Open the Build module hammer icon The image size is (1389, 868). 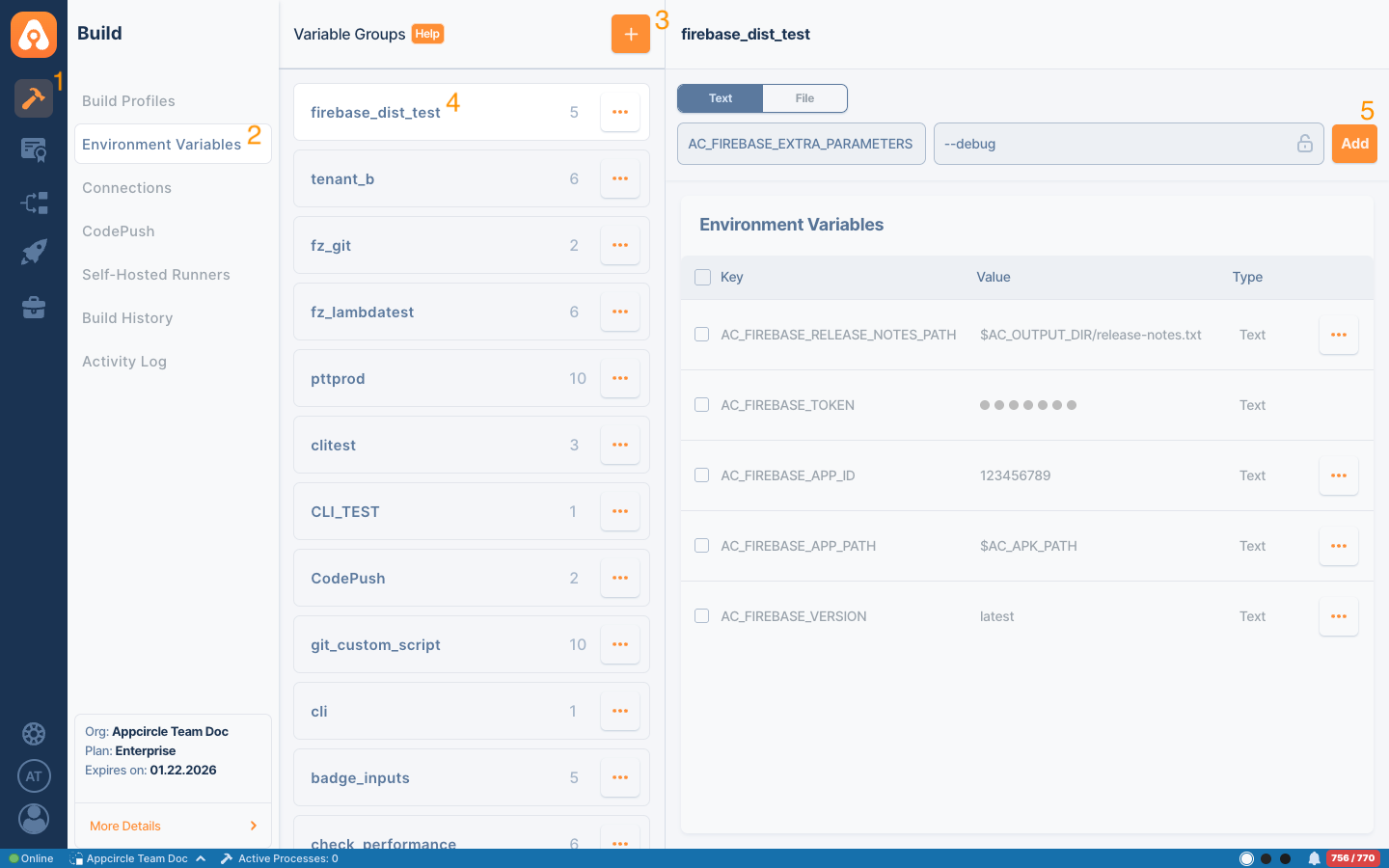(x=34, y=98)
